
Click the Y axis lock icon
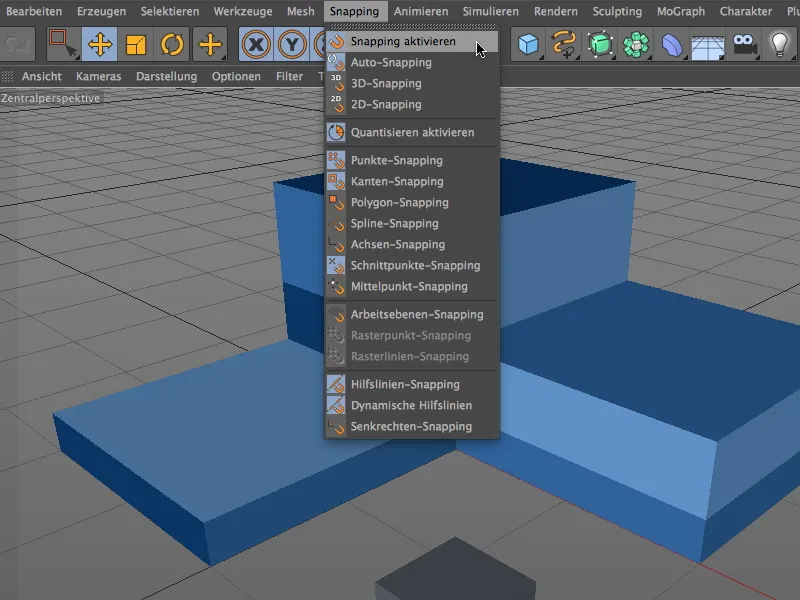coord(293,45)
